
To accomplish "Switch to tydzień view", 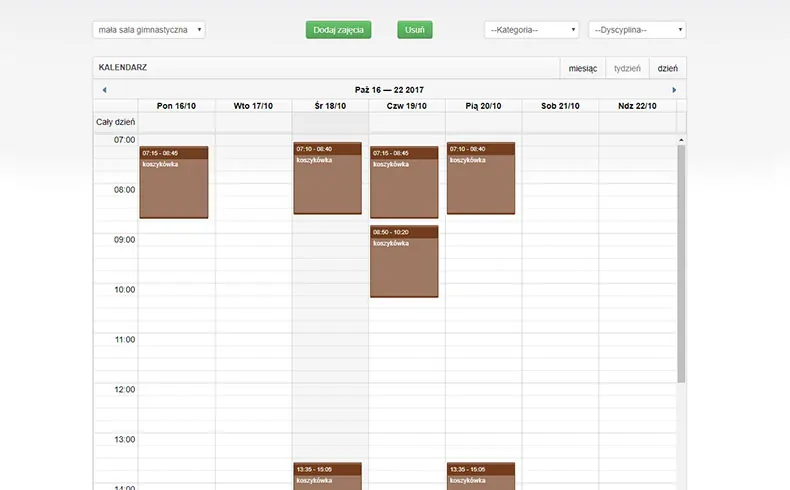I will 626,68.
